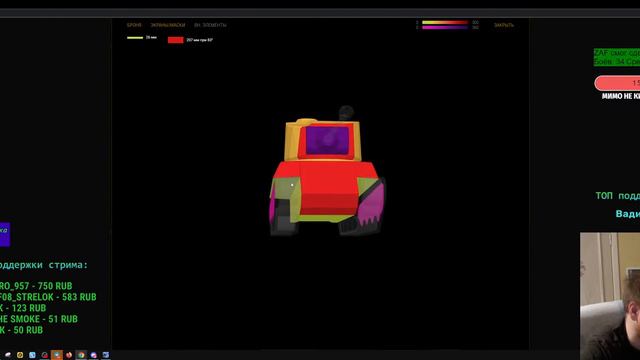Open the golden round taskbar icon
Viewport: 640px width, 360px height.
point(20,355)
